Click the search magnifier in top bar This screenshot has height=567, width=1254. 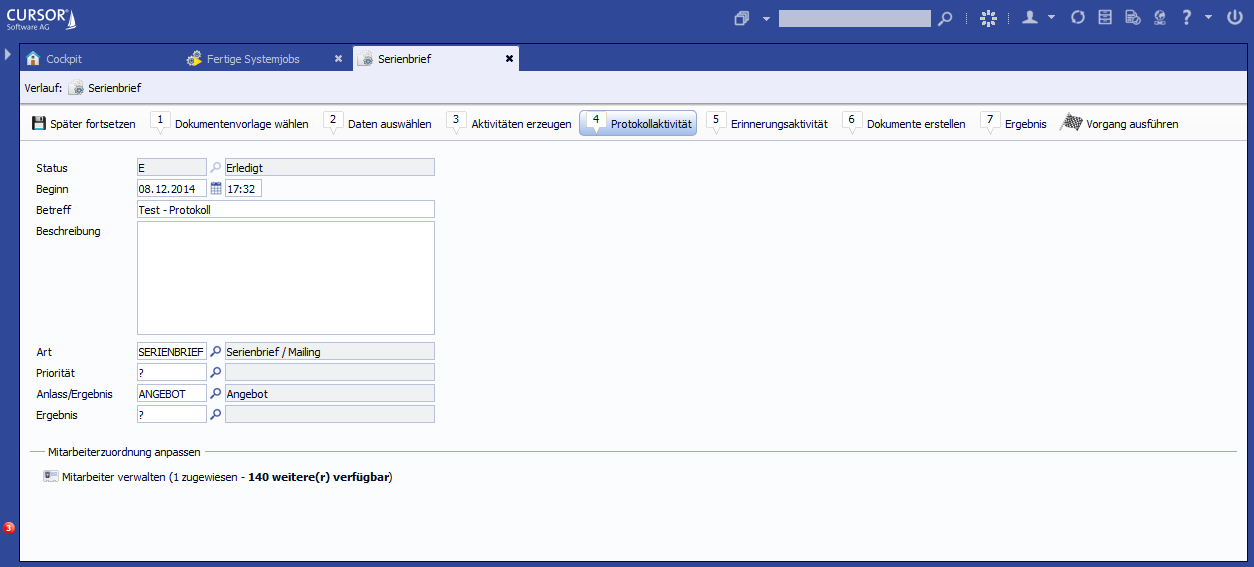pos(945,18)
